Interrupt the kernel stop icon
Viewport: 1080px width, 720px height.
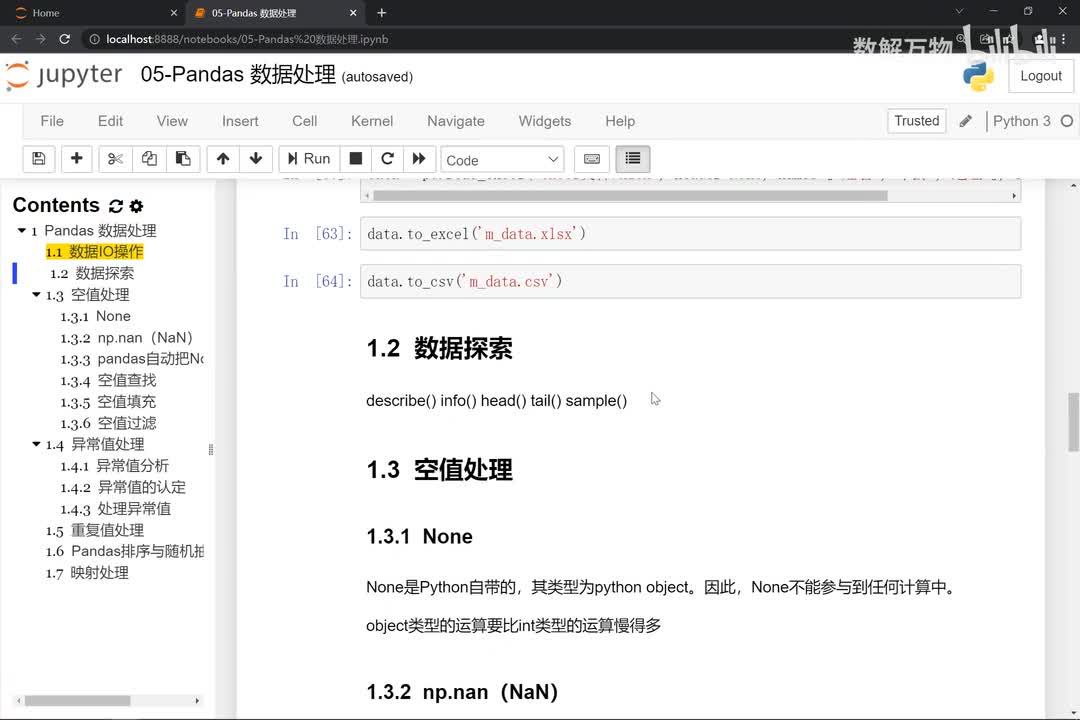pos(355,159)
